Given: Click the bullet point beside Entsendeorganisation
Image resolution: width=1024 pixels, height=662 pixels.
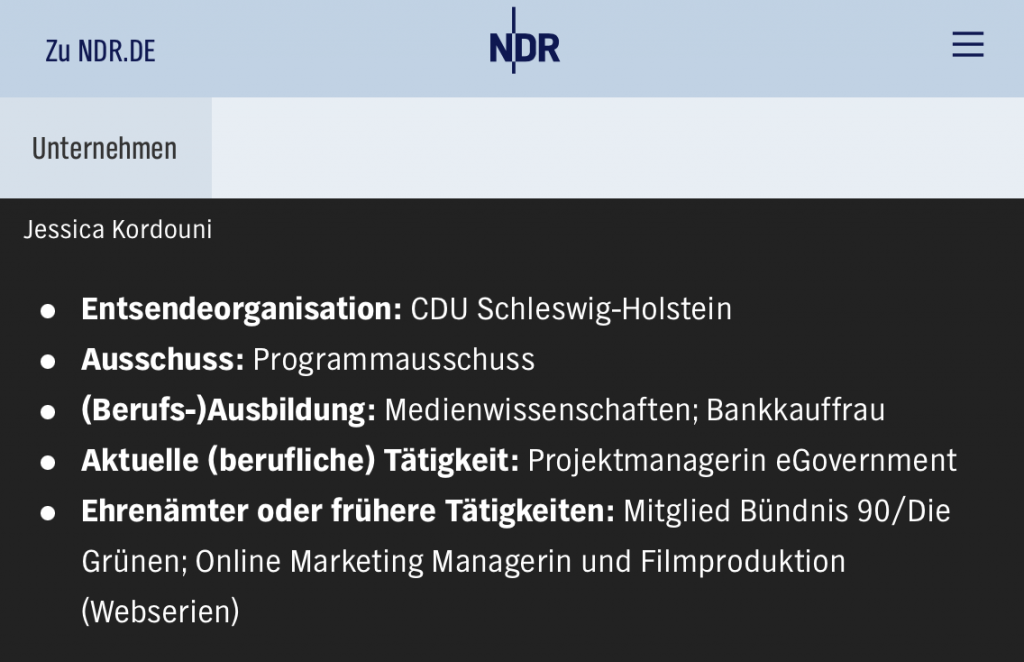Looking at the screenshot, I should pos(47,311).
